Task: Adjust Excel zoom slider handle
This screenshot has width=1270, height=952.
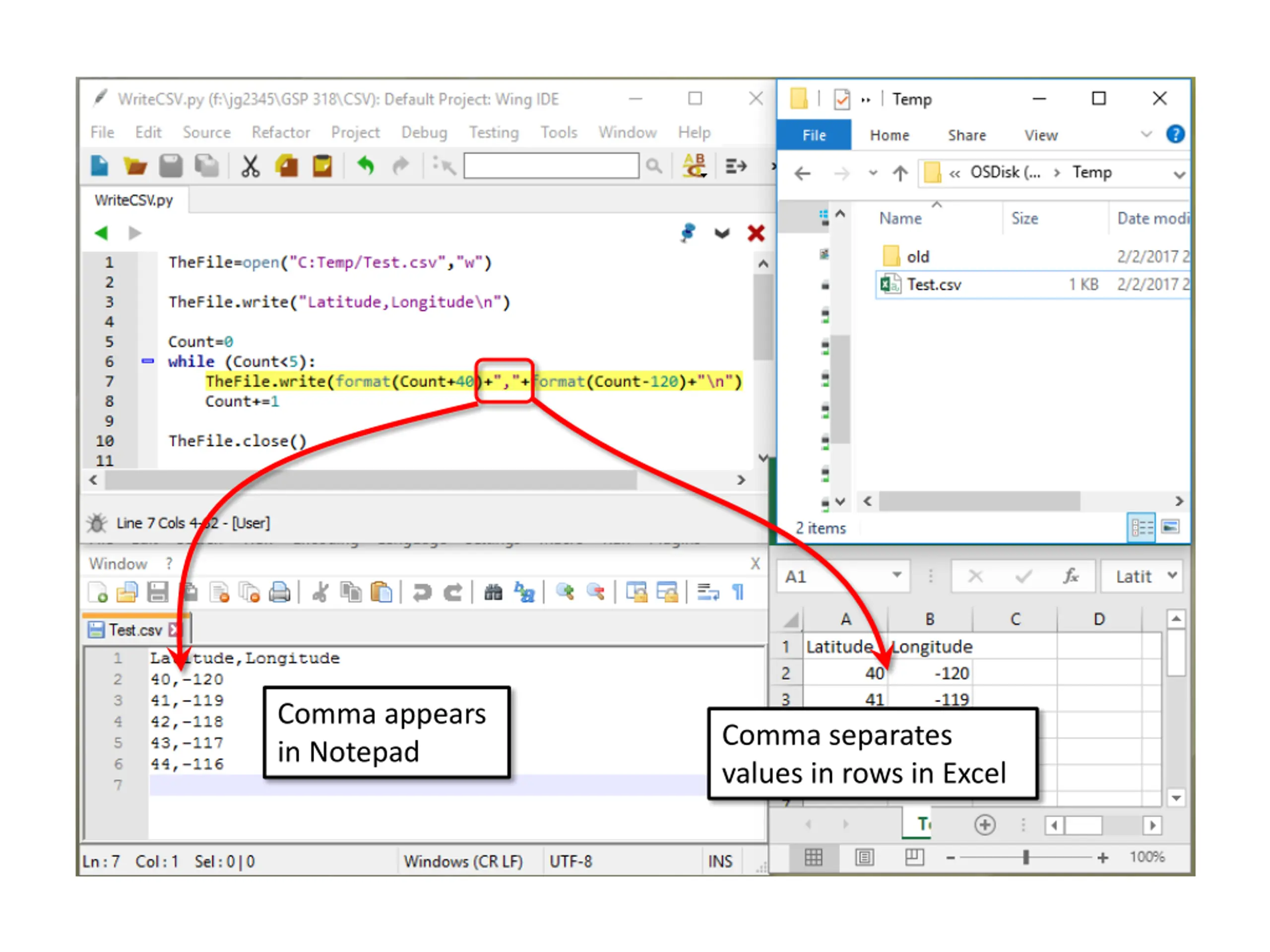Action: [1025, 857]
